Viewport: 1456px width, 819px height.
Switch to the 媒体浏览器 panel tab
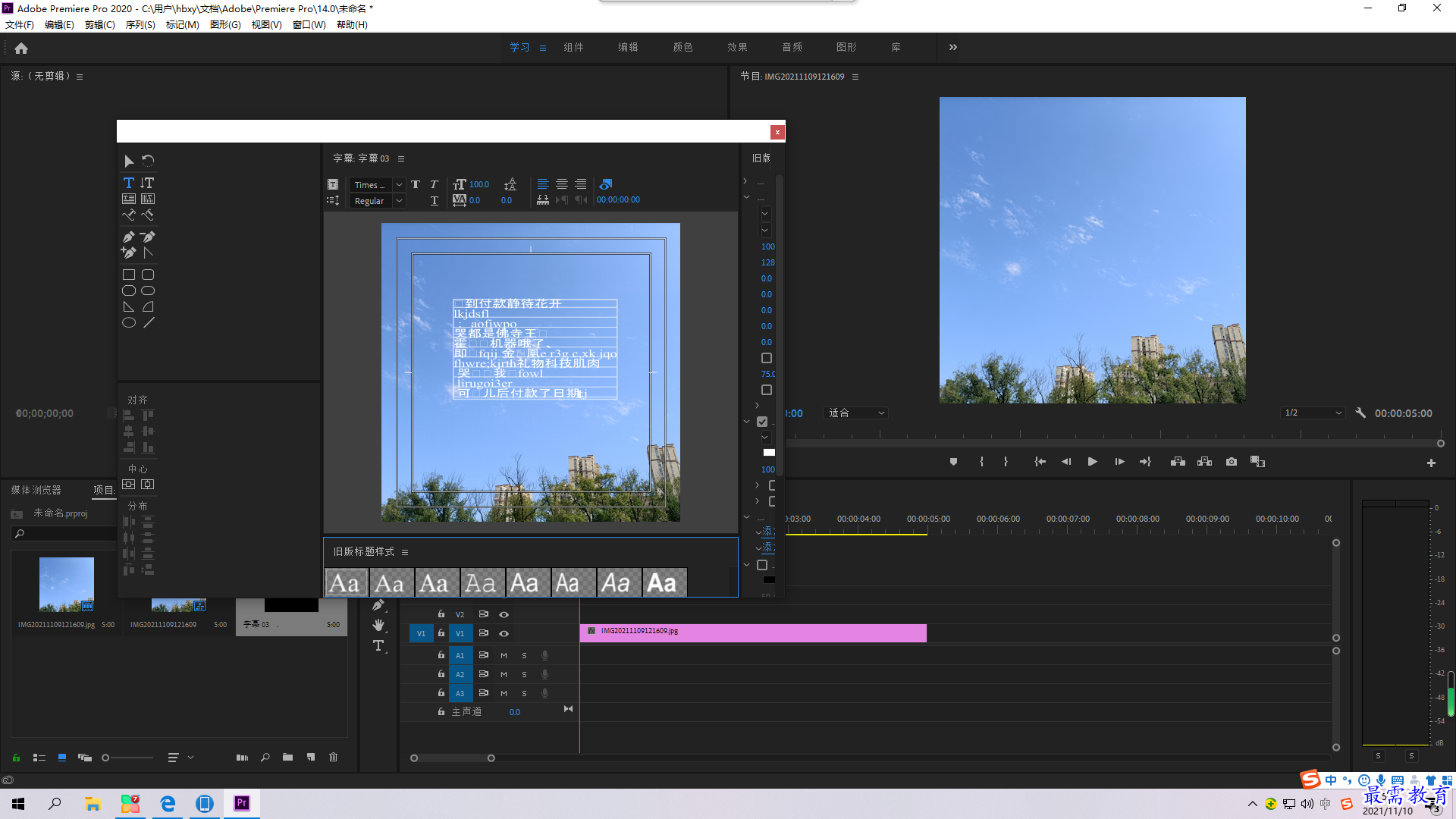(36, 491)
